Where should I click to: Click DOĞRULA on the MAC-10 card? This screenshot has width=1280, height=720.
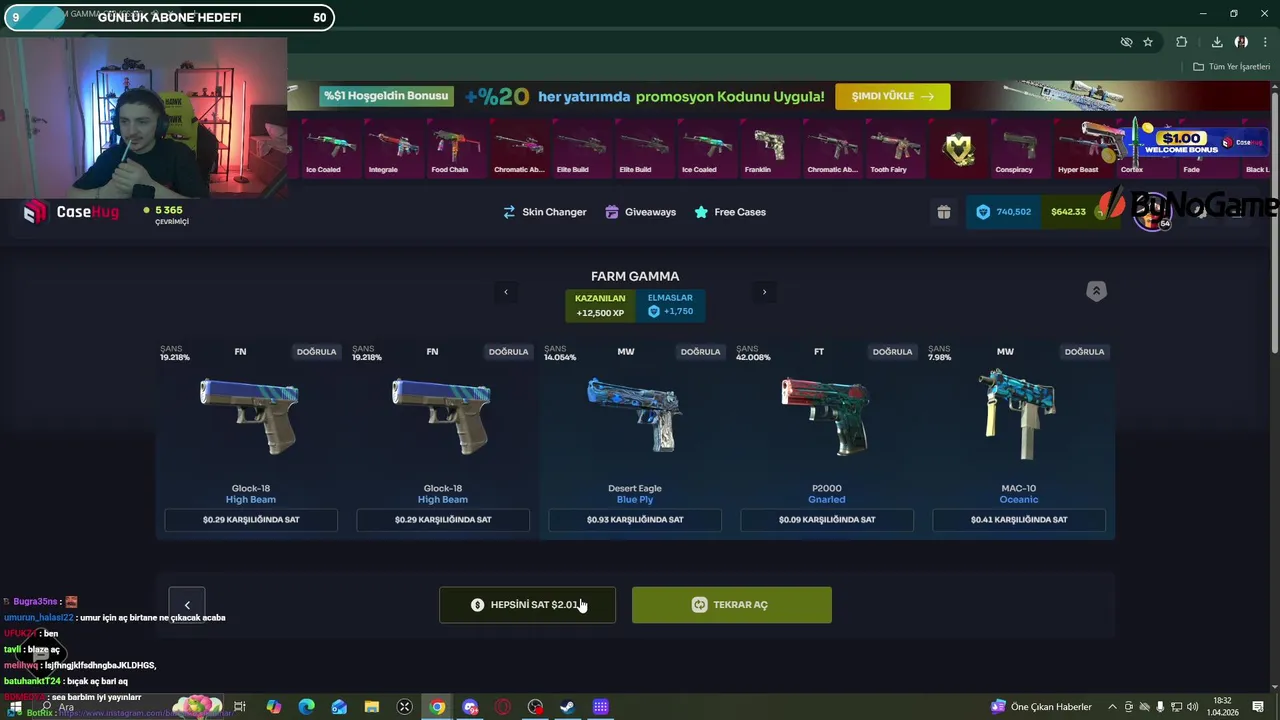pyautogui.click(x=1084, y=352)
